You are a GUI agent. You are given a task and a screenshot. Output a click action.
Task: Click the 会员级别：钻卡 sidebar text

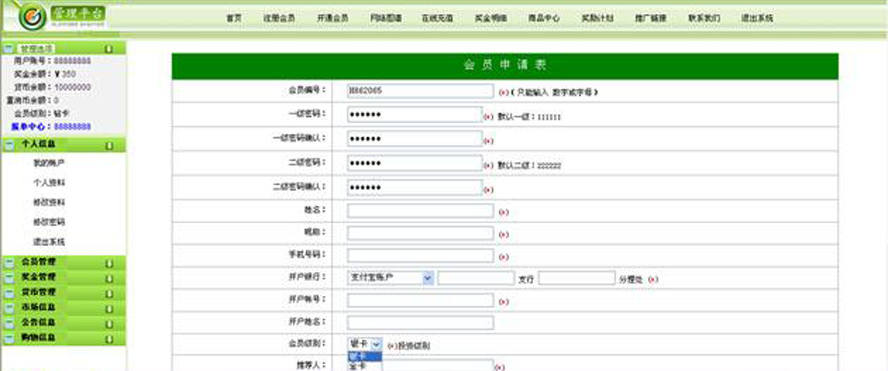pos(41,113)
